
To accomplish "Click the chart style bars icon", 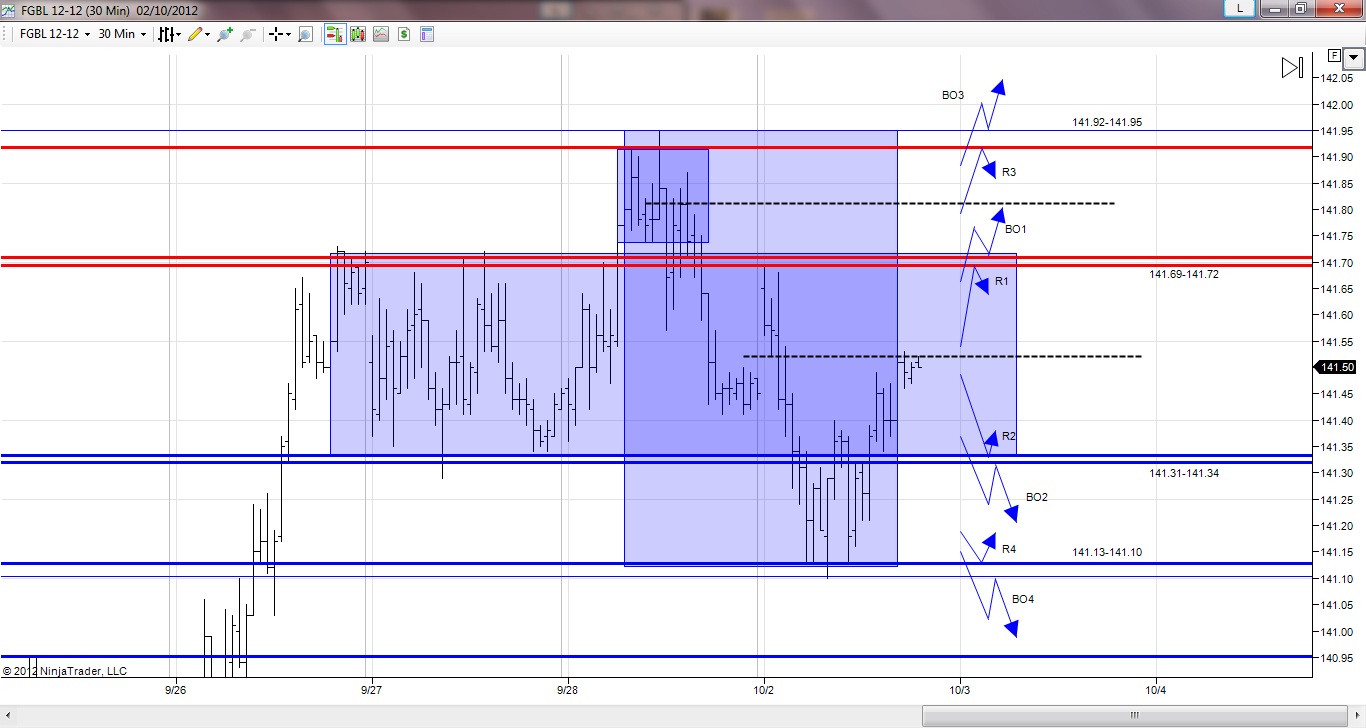I will click(166, 34).
